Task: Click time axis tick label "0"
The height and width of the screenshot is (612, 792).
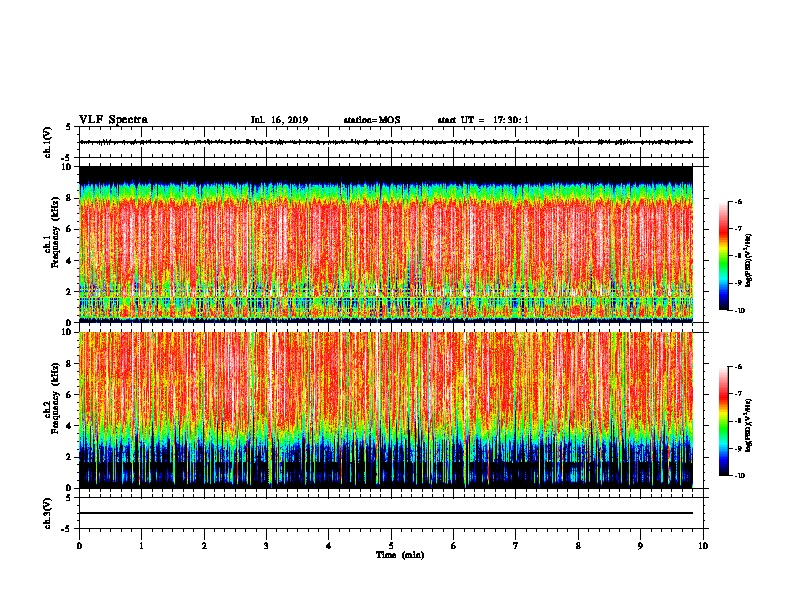Action: [x=79, y=546]
